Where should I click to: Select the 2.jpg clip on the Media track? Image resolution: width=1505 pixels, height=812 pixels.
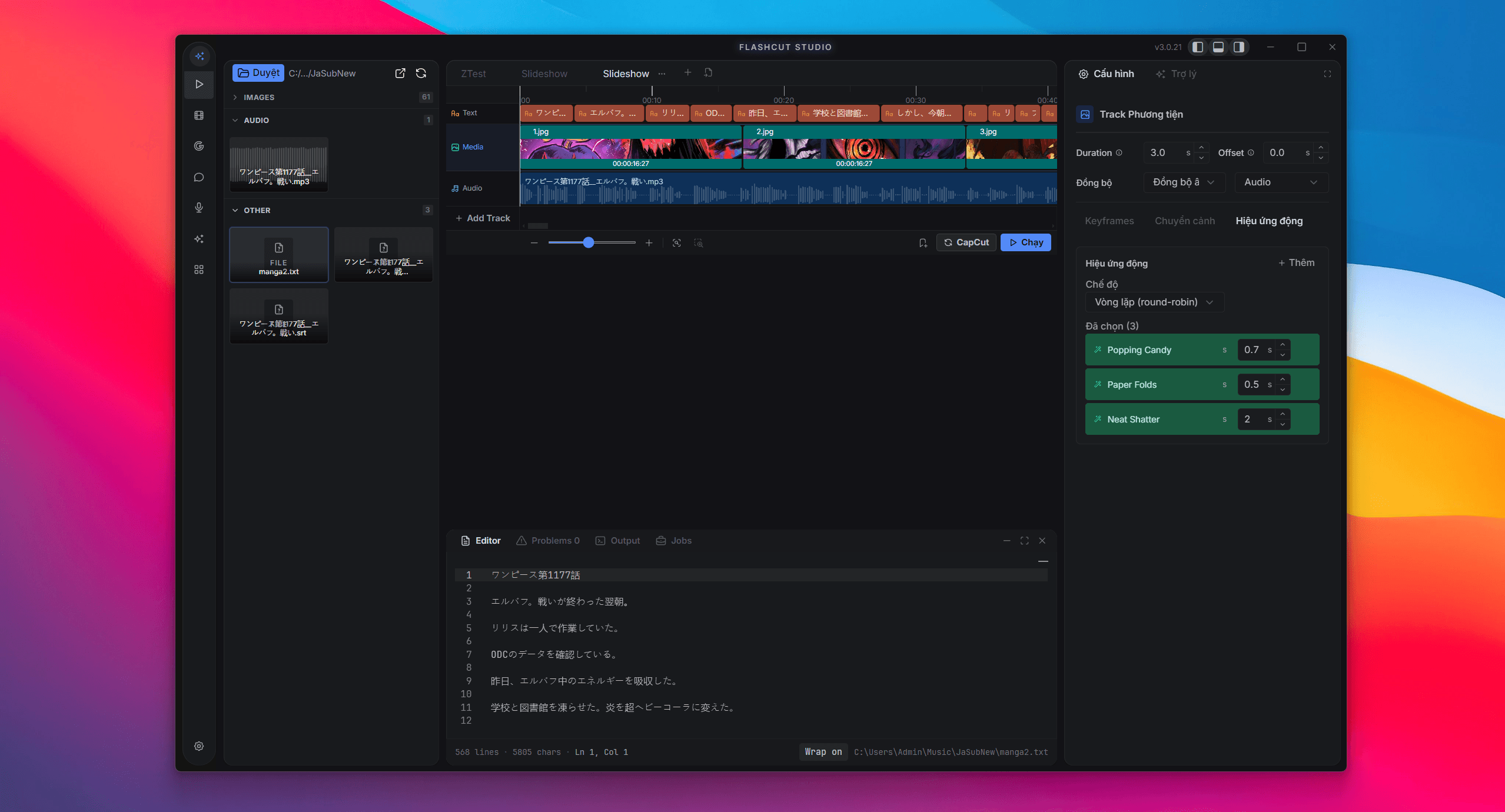854,148
